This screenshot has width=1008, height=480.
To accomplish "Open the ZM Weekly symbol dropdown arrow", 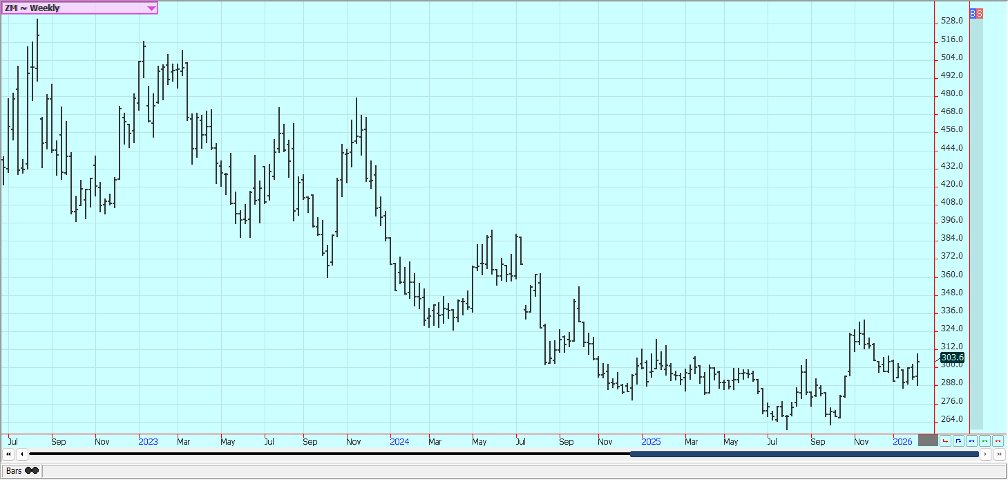I will (151, 8).
